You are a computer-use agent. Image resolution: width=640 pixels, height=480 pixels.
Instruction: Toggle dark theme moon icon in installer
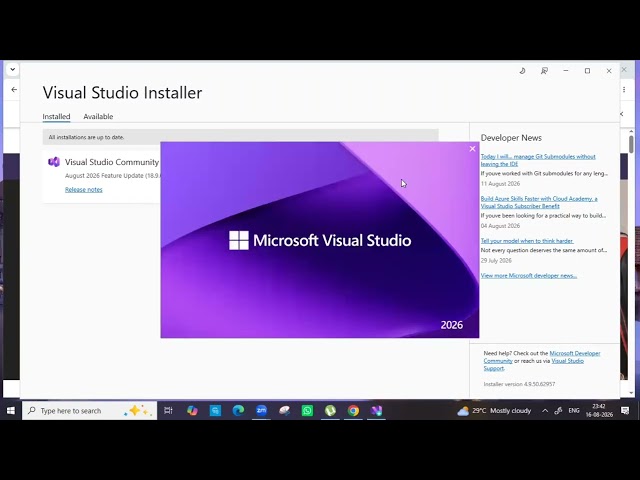522,71
